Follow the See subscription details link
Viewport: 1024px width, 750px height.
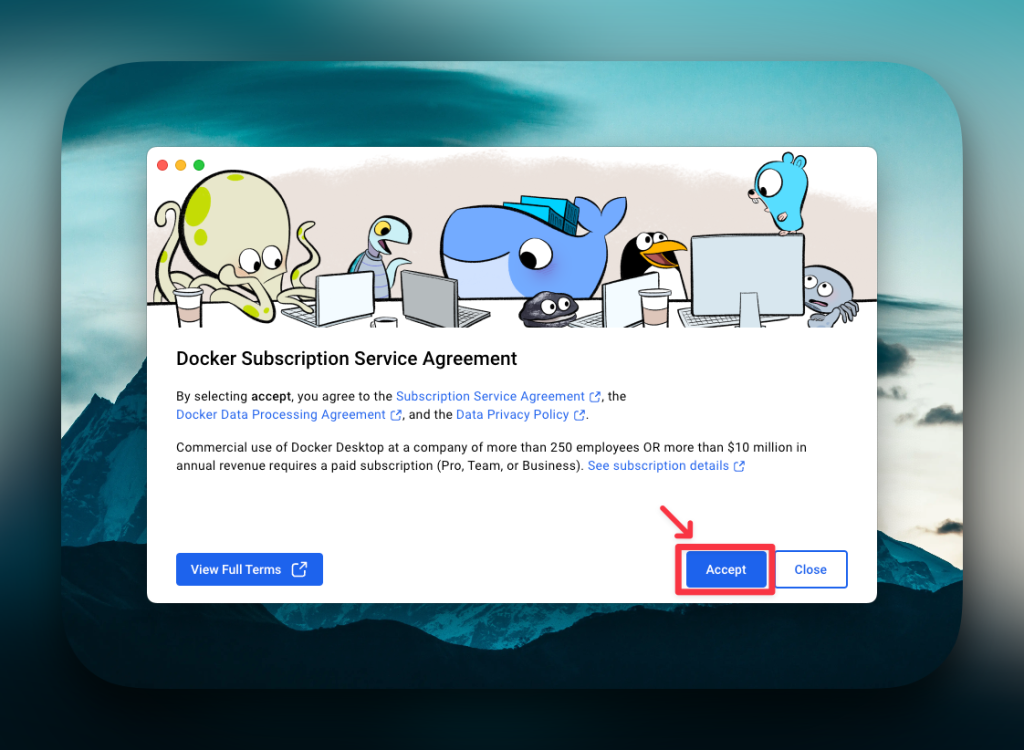click(x=658, y=465)
